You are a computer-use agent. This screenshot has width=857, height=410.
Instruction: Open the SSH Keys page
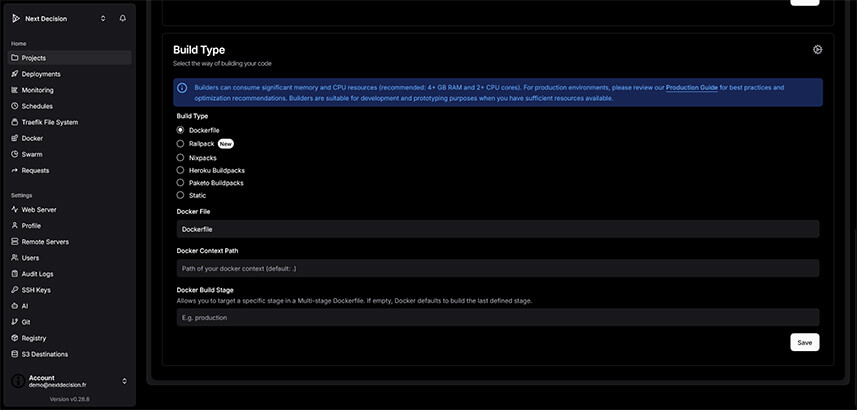tap(70, 290)
